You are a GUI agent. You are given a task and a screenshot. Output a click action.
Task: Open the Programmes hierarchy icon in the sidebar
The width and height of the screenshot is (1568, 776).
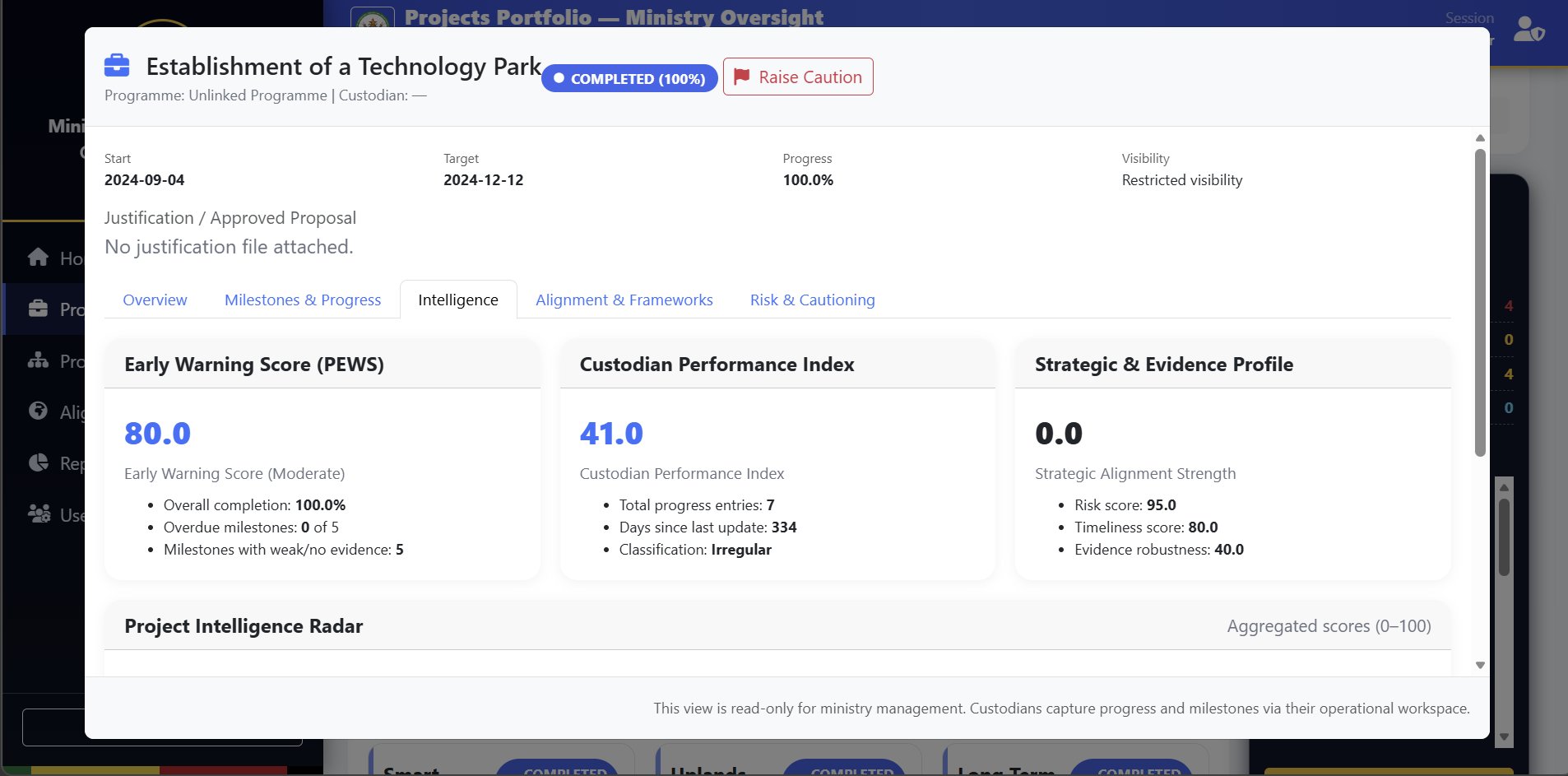tap(39, 360)
